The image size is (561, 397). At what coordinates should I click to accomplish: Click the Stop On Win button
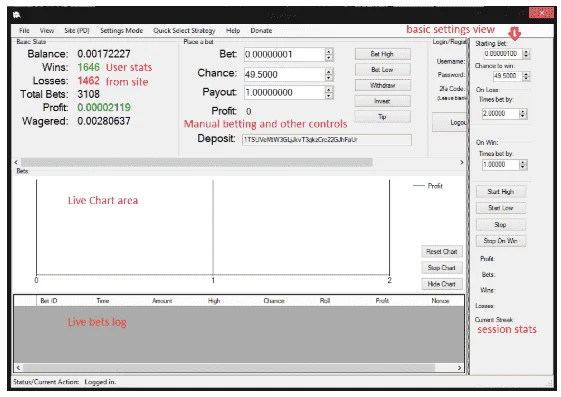(x=501, y=241)
